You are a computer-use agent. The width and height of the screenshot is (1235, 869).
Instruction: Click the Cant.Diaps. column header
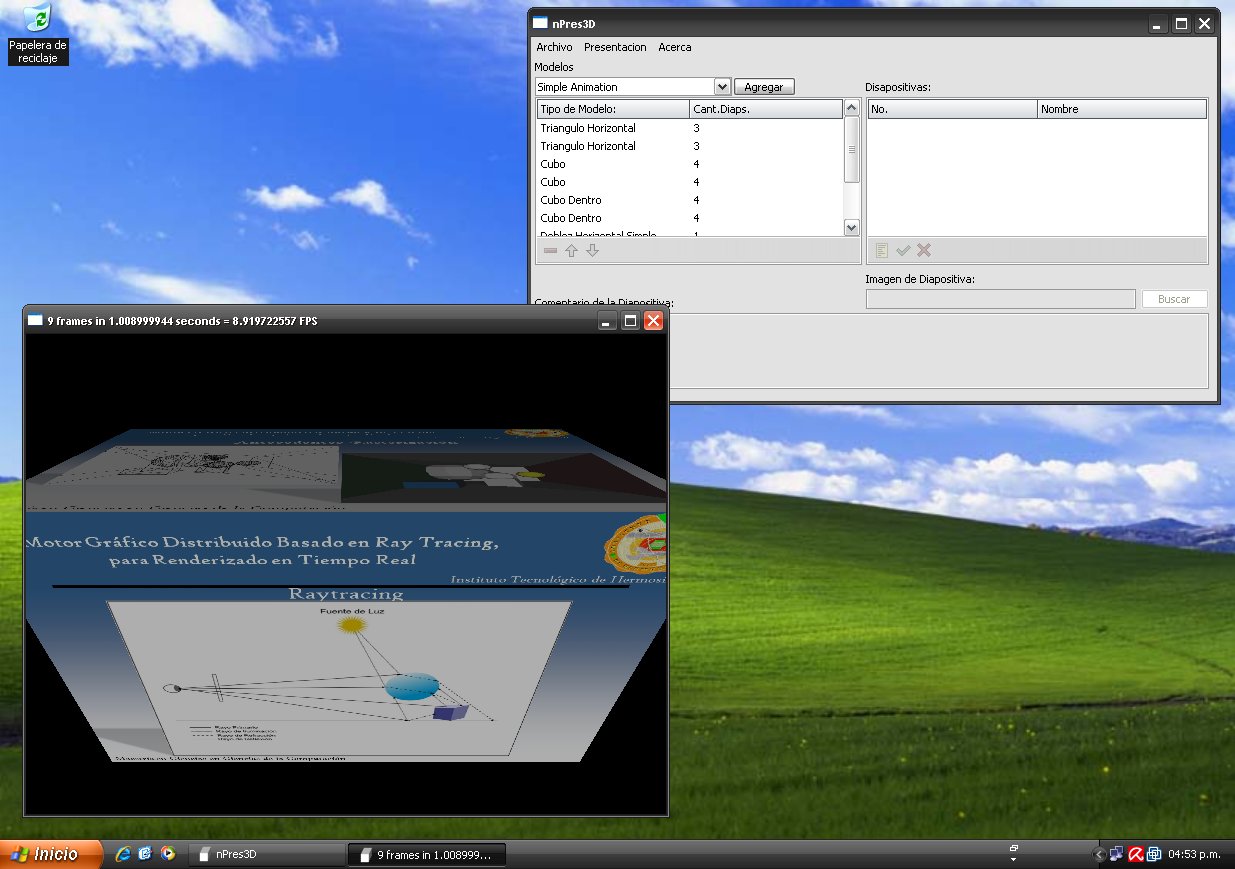pyautogui.click(x=766, y=109)
